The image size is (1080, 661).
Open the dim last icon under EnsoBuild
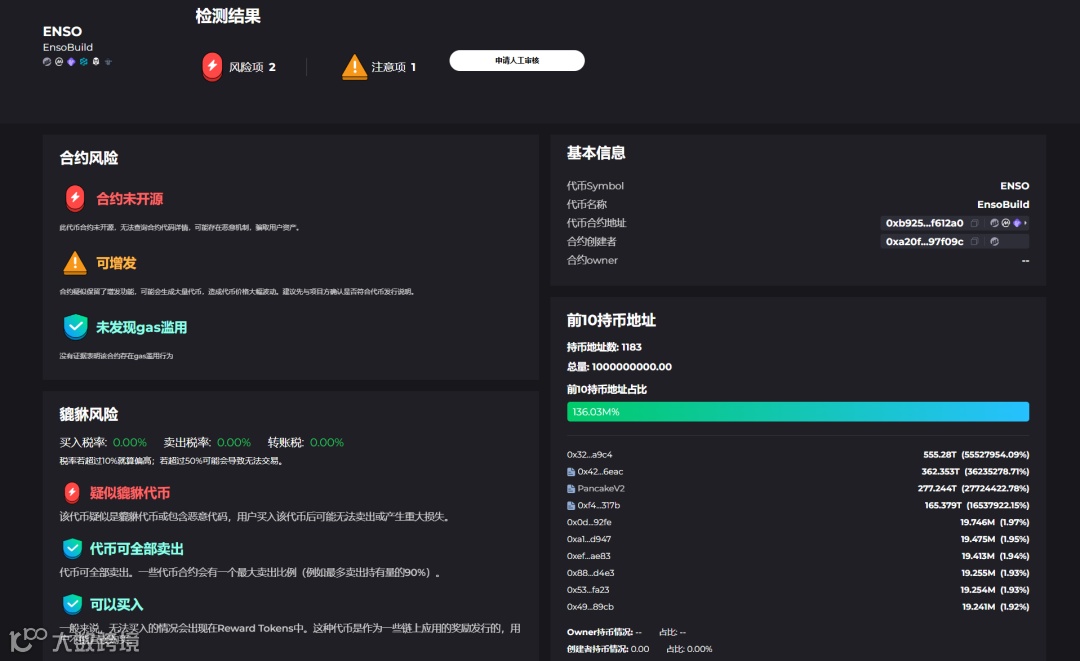pos(108,61)
